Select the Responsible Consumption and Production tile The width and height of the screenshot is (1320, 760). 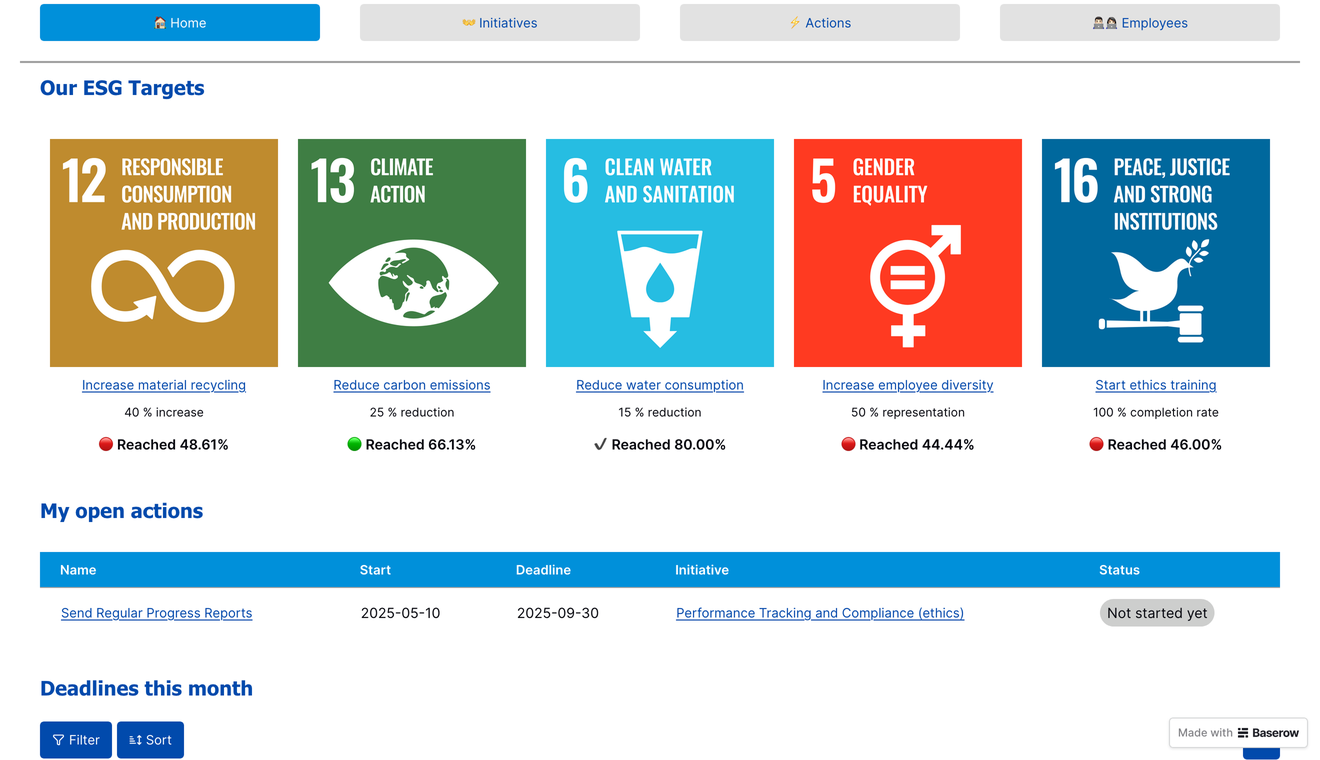click(164, 253)
